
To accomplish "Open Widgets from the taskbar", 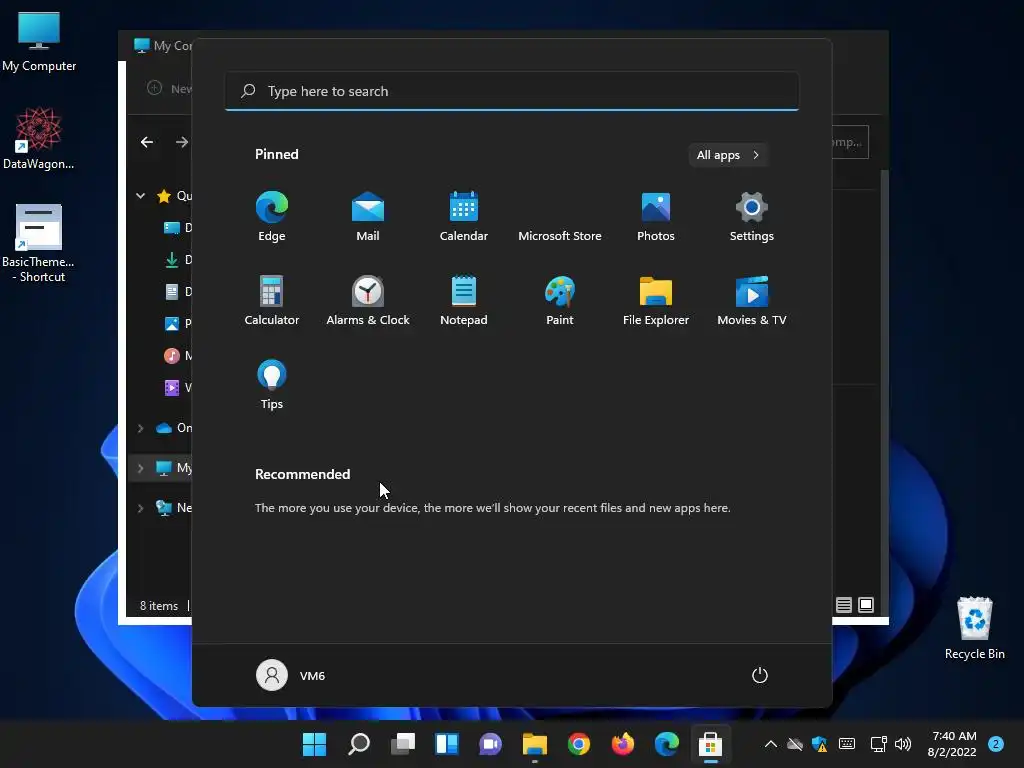I will [447, 744].
